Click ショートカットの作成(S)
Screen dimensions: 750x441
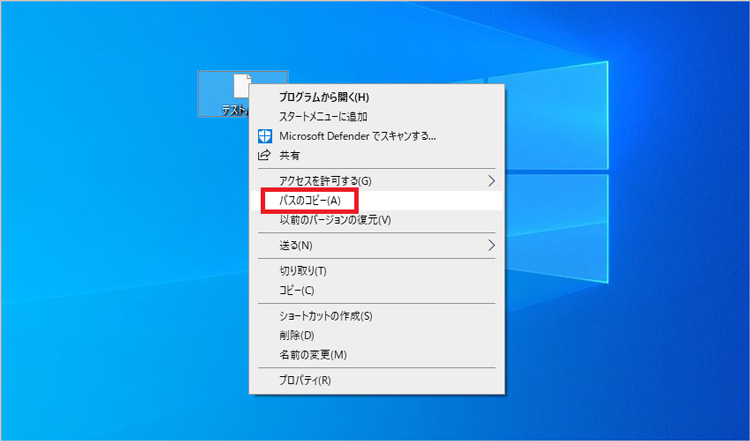pyautogui.click(x=376, y=316)
